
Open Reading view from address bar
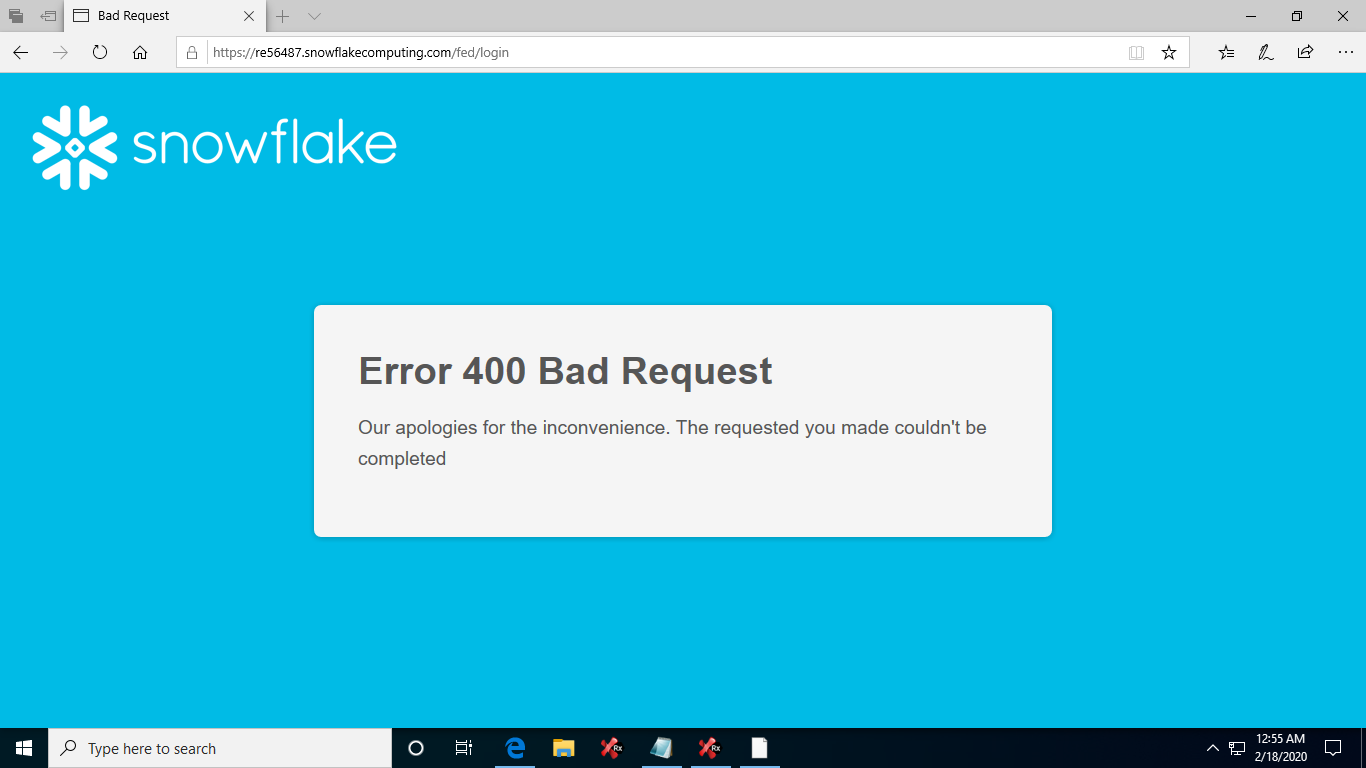(x=1136, y=53)
